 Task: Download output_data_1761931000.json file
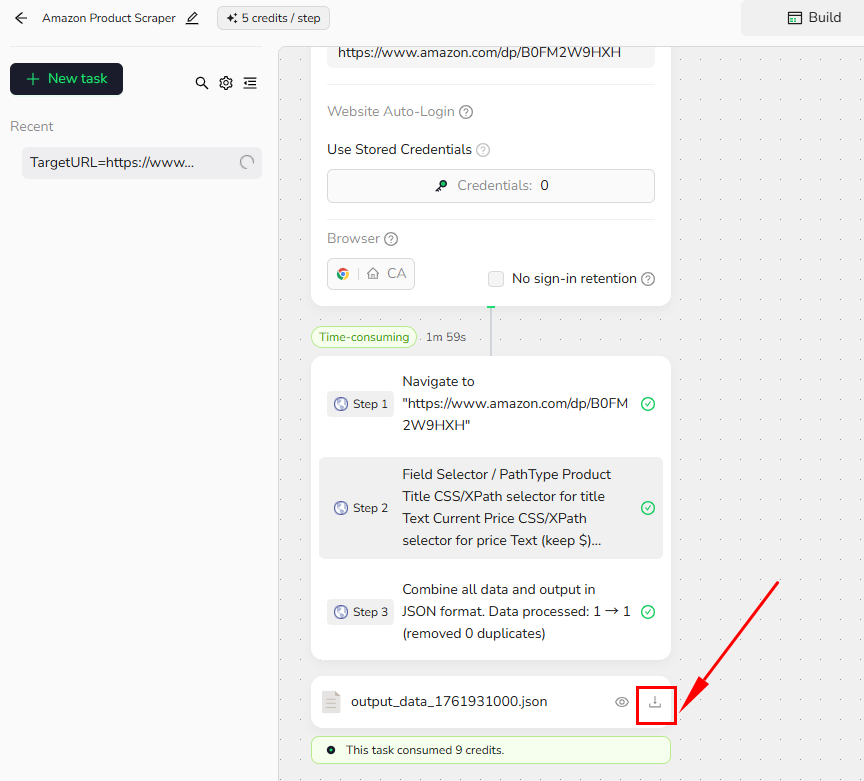coord(655,702)
